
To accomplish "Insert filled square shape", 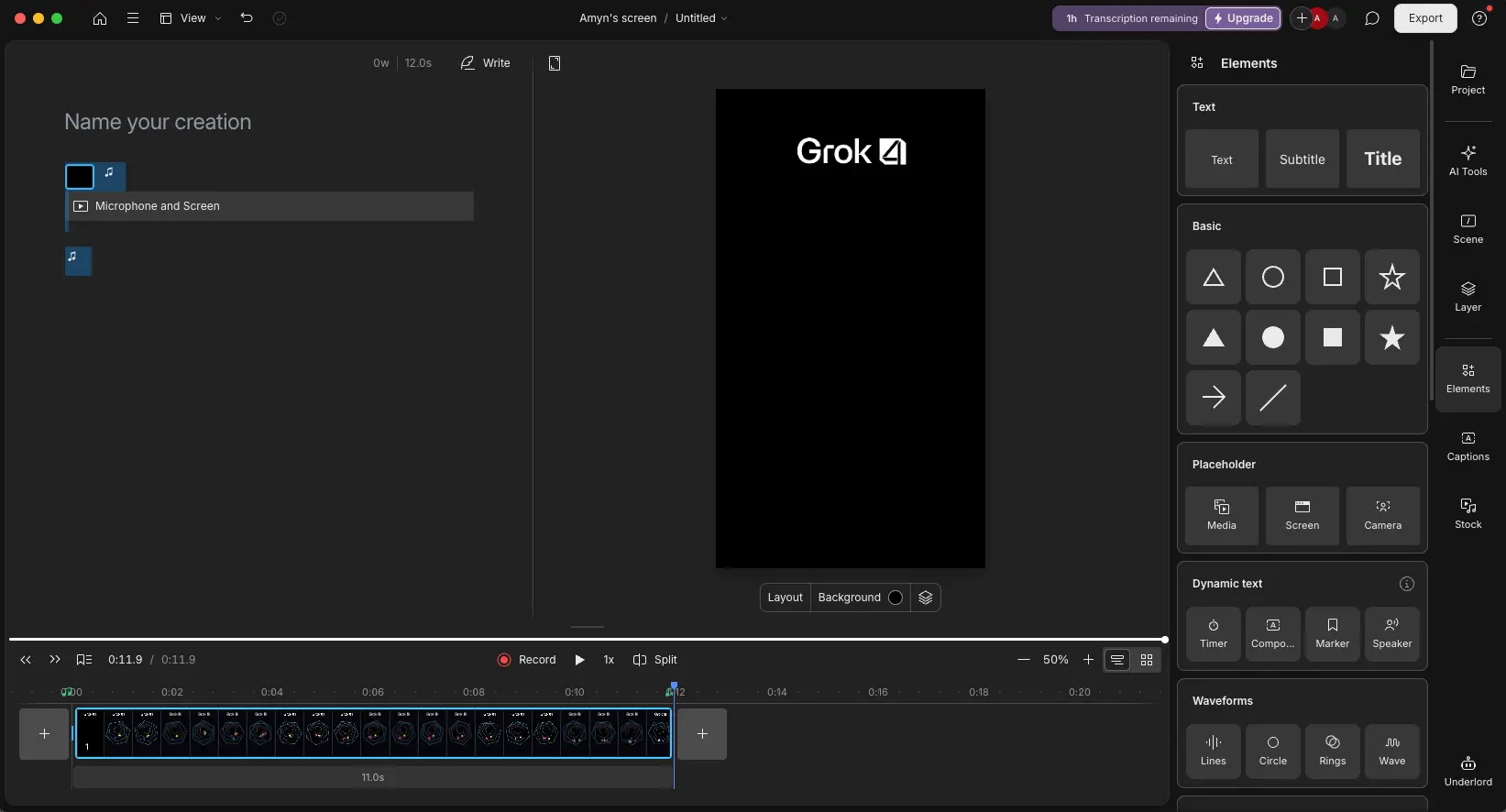I will [1333, 337].
